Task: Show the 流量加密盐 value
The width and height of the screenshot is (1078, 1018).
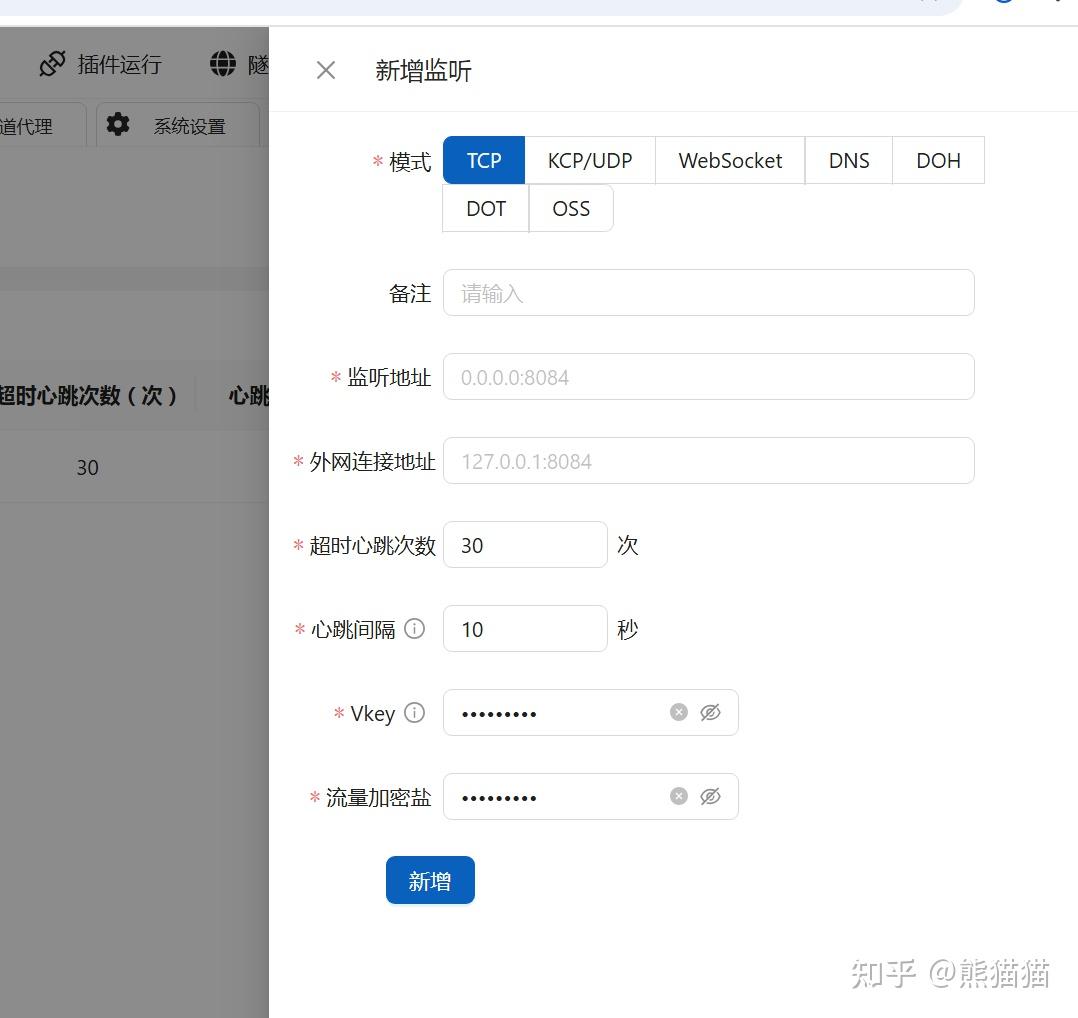Action: coord(711,796)
